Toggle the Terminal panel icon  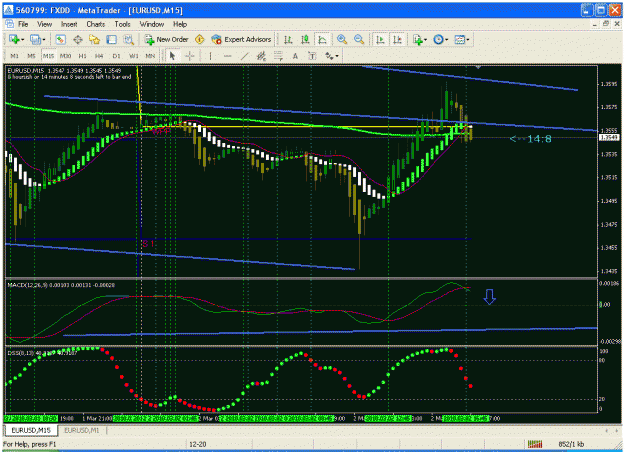(x=111, y=39)
